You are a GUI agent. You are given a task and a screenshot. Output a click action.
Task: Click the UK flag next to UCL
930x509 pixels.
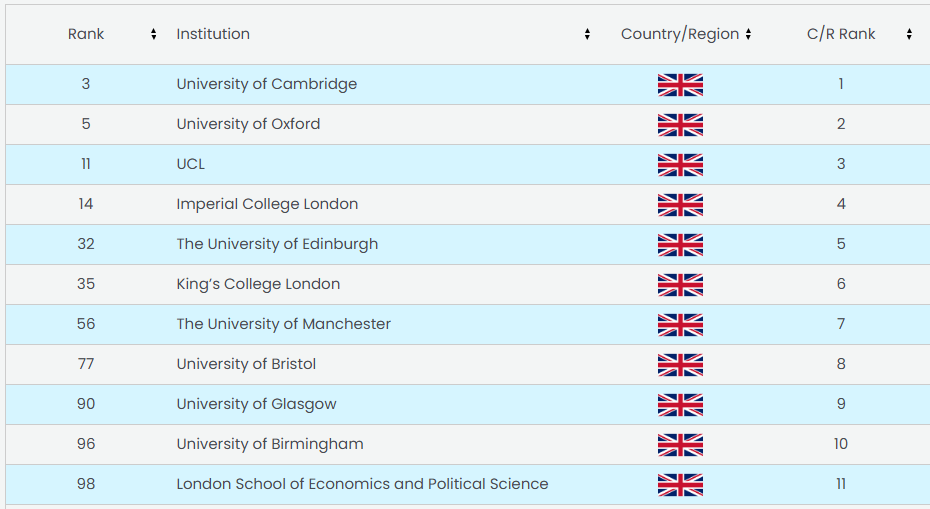680,165
